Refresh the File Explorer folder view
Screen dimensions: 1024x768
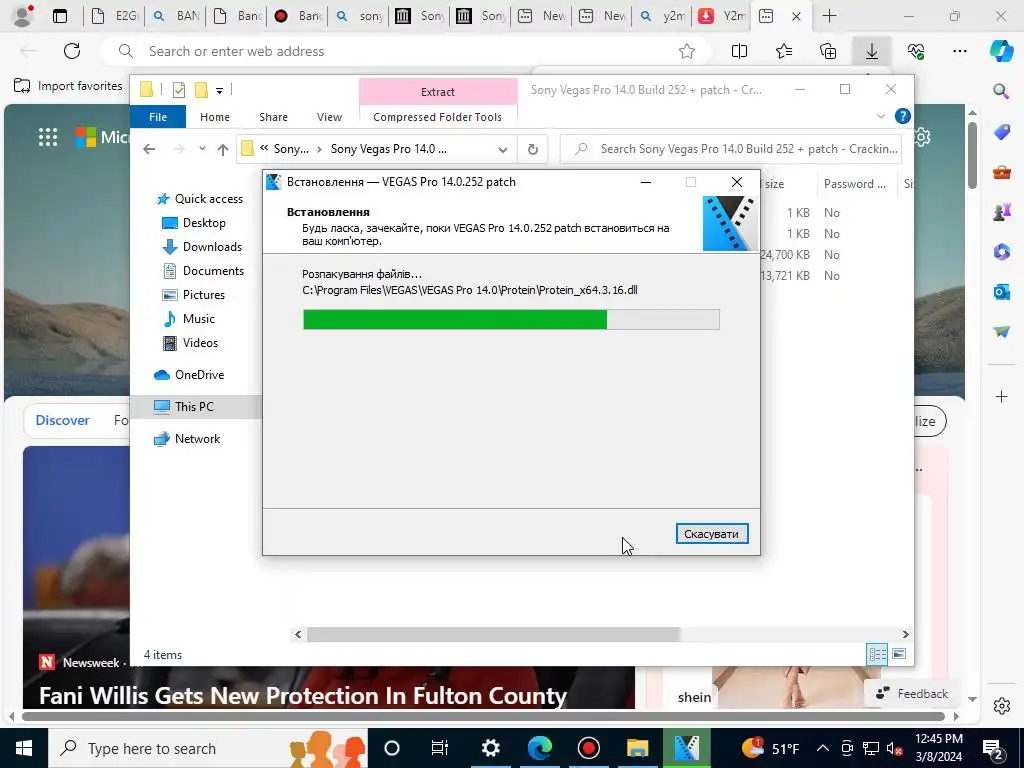coord(533,150)
